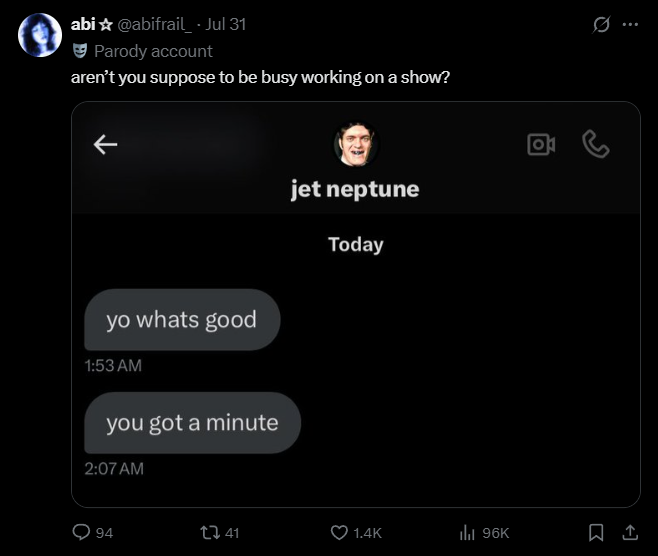This screenshot has width=658, height=556.
Task: Click jet neptune's profile picture
Action: [355, 146]
